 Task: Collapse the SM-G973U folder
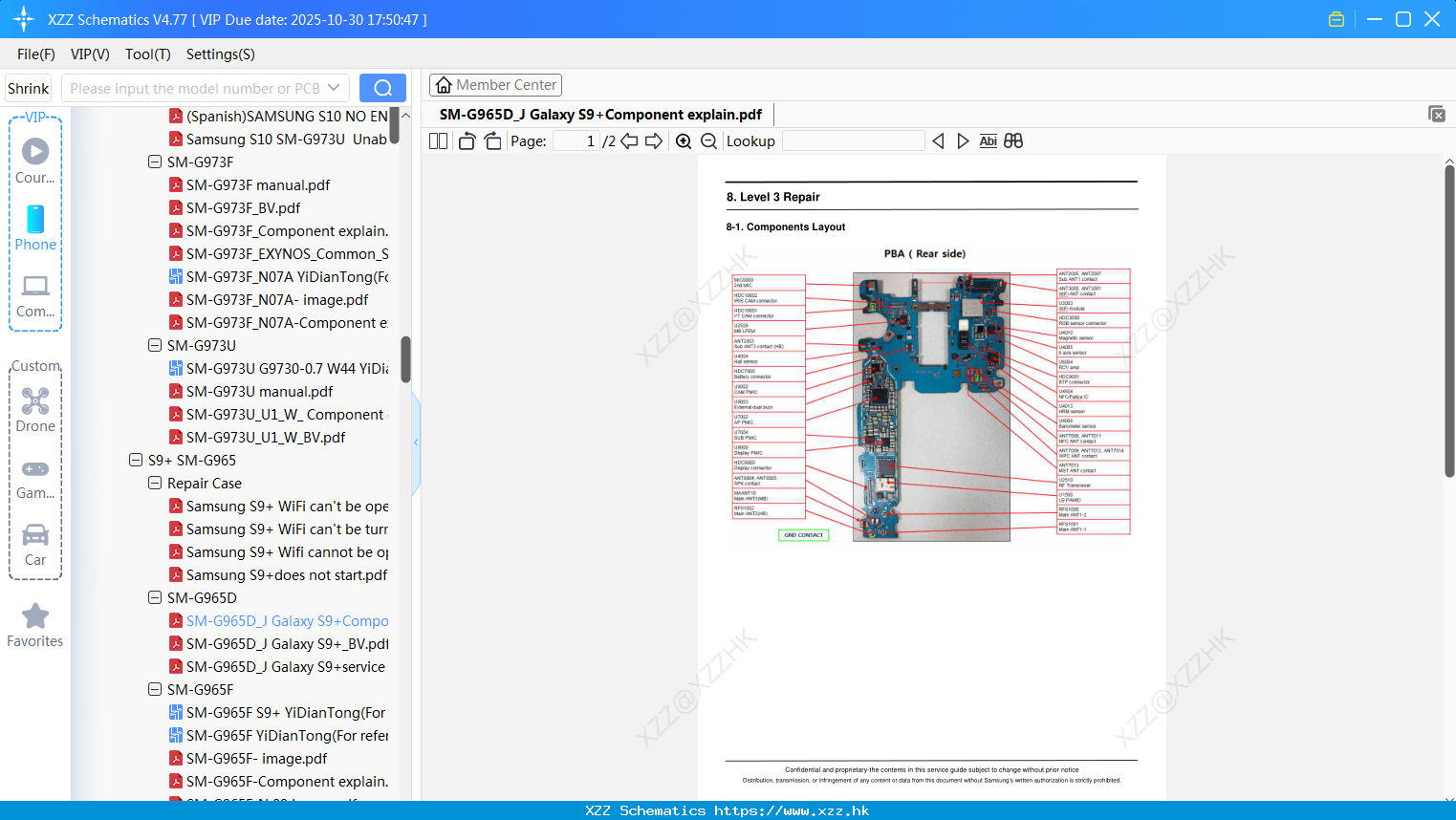point(155,345)
